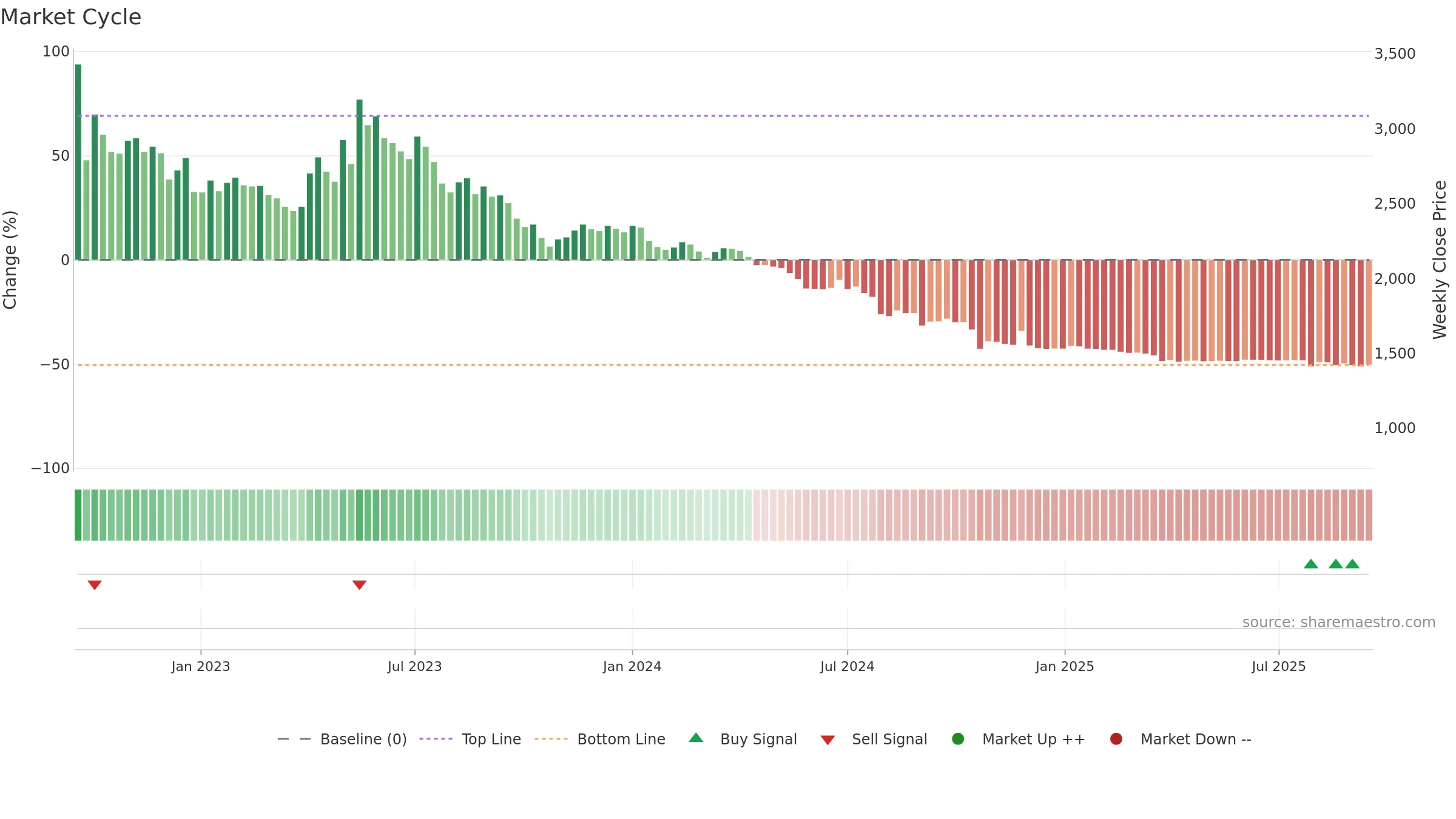Toggle the Sell Signal legend entry
Screen dimensions: 1456x819
[x=874, y=739]
